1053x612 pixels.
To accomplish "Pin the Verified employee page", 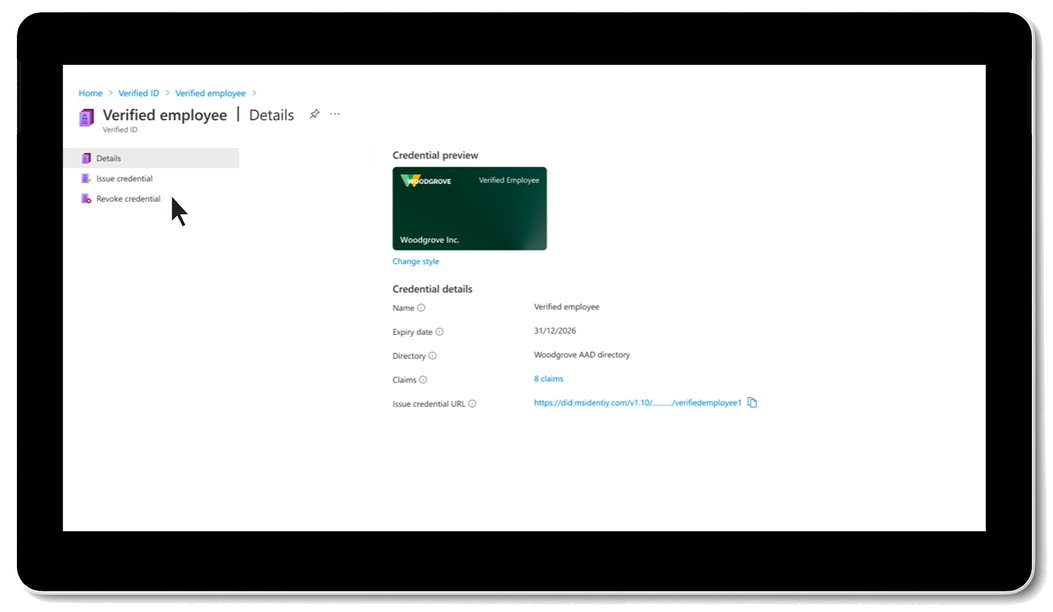I will point(314,114).
